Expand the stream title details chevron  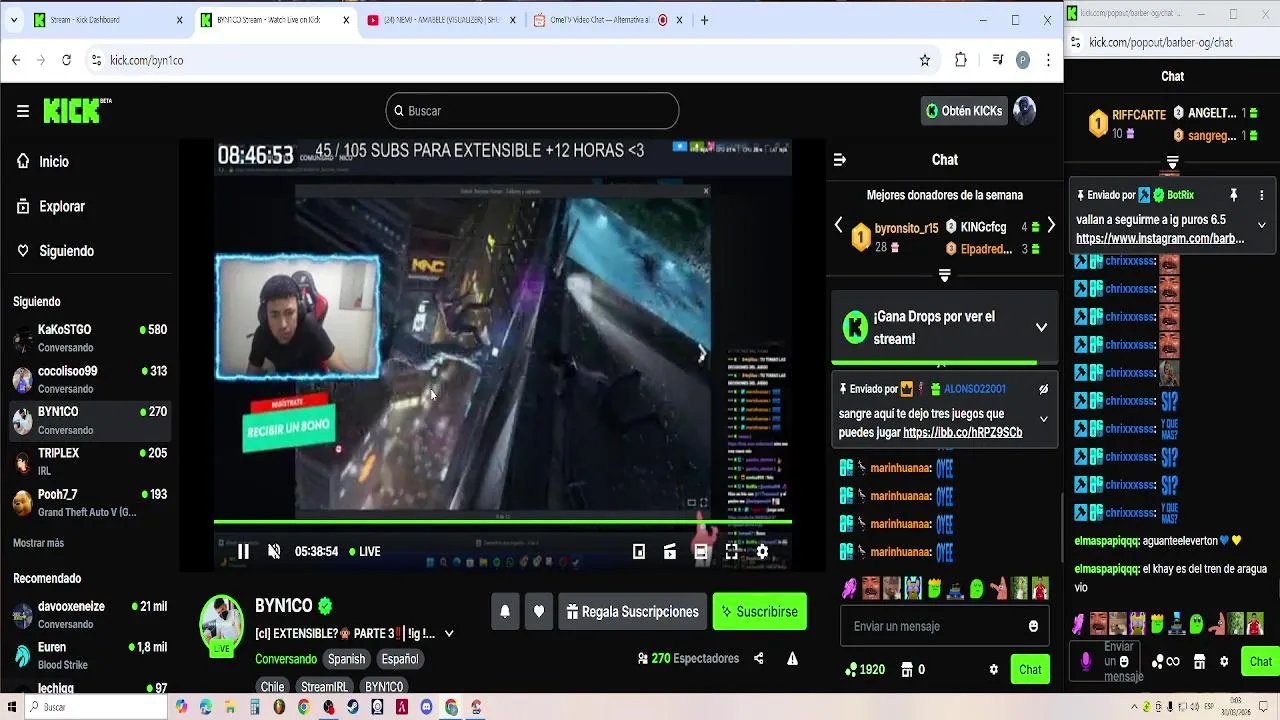(x=449, y=634)
